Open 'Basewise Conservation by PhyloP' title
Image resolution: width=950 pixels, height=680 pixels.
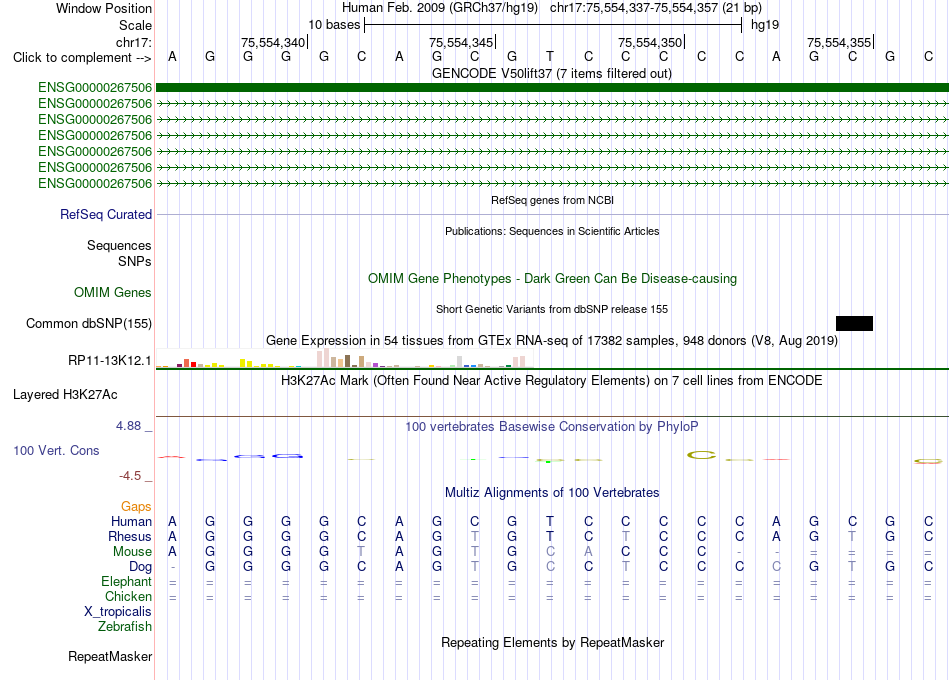pyautogui.click(x=552, y=427)
